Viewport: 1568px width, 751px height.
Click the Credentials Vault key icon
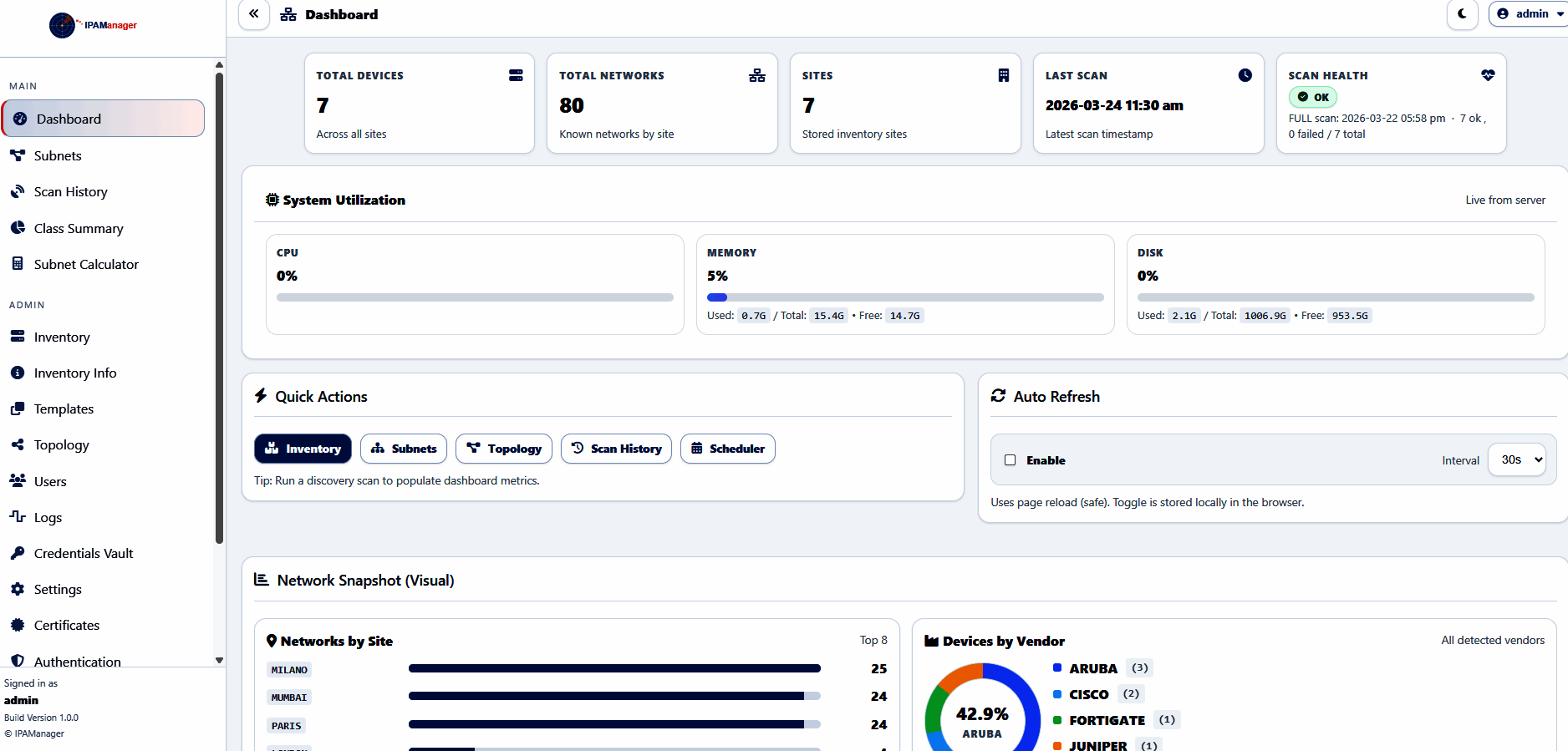click(18, 553)
